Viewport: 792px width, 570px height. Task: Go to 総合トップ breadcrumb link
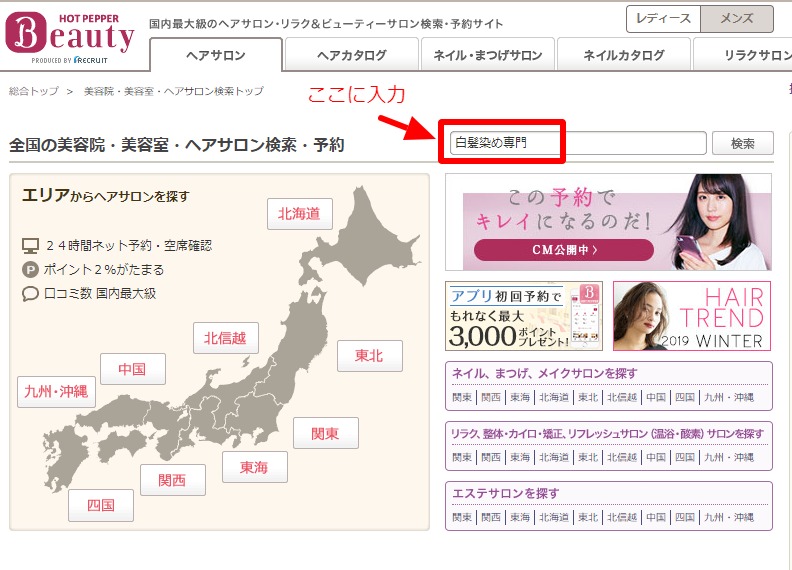point(33,91)
